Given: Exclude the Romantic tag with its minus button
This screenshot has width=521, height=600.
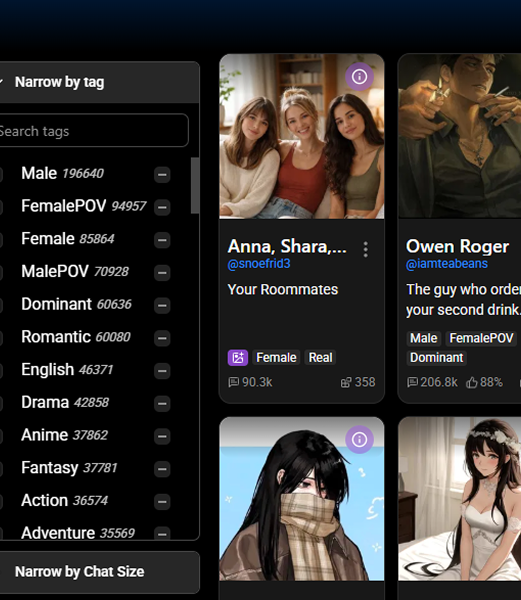Looking at the screenshot, I should (x=162, y=338).
